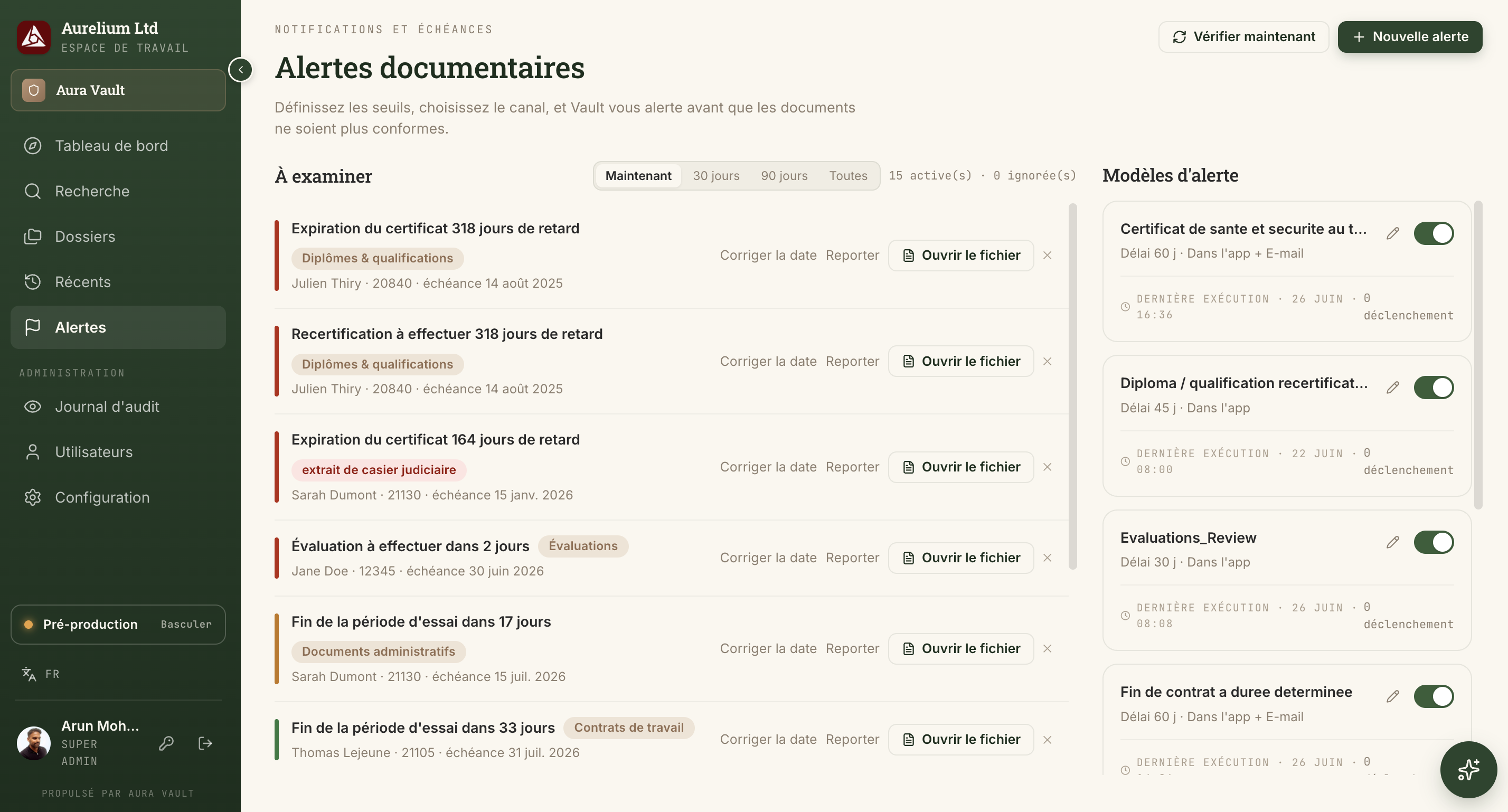Edit the Fin de contrat a duree determinee template
The image size is (1508, 812).
pyautogui.click(x=1393, y=696)
